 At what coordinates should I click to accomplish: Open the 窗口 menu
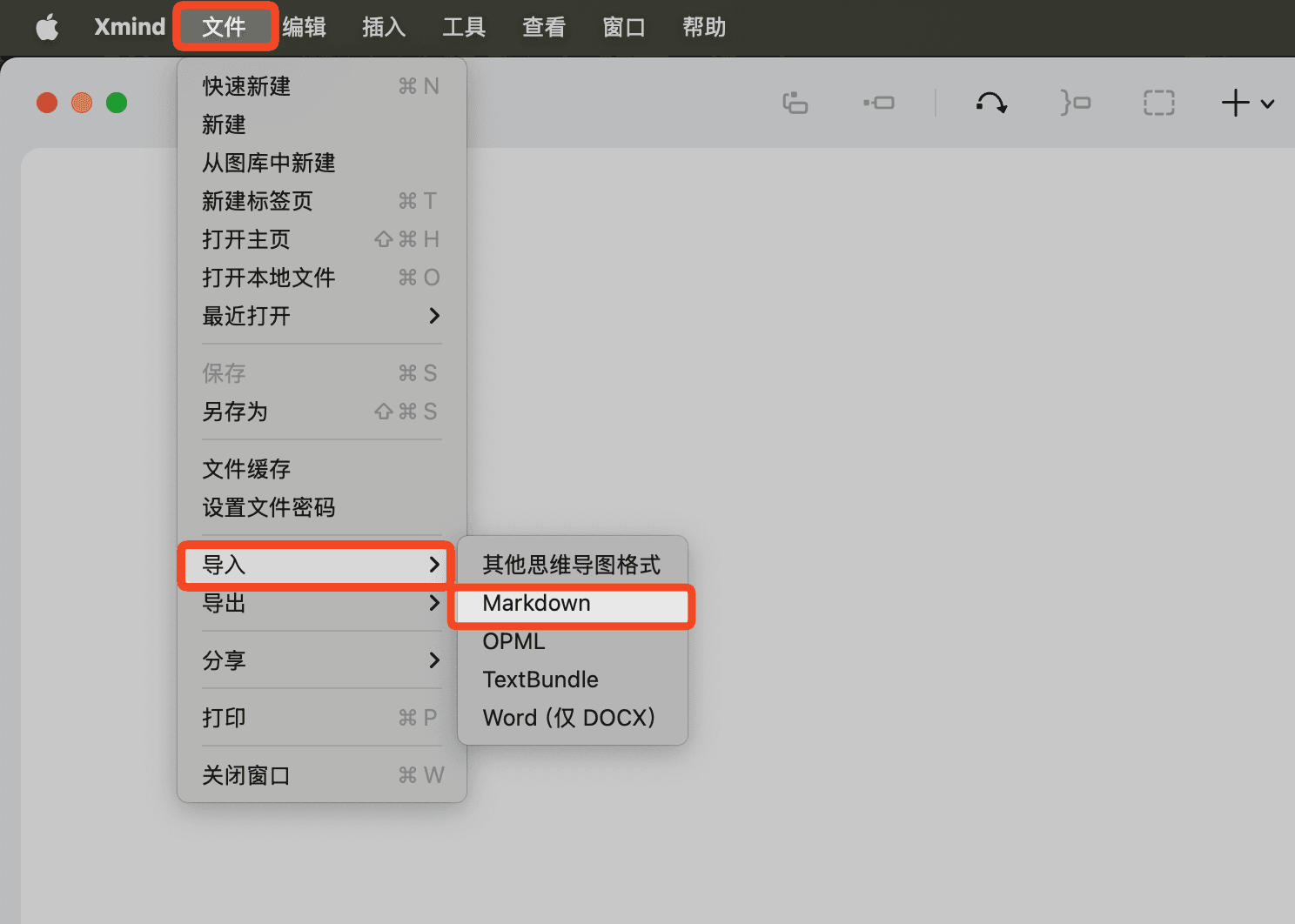pyautogui.click(x=624, y=27)
